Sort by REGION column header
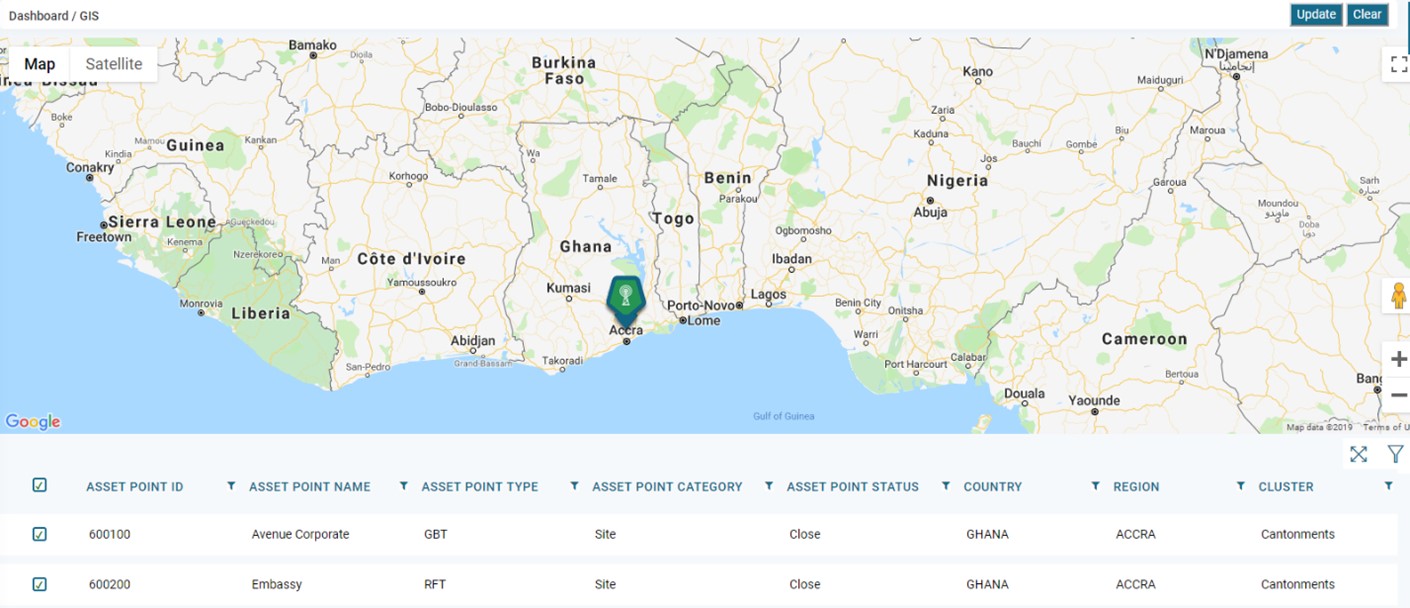This screenshot has width=1410, height=608. tap(1137, 487)
